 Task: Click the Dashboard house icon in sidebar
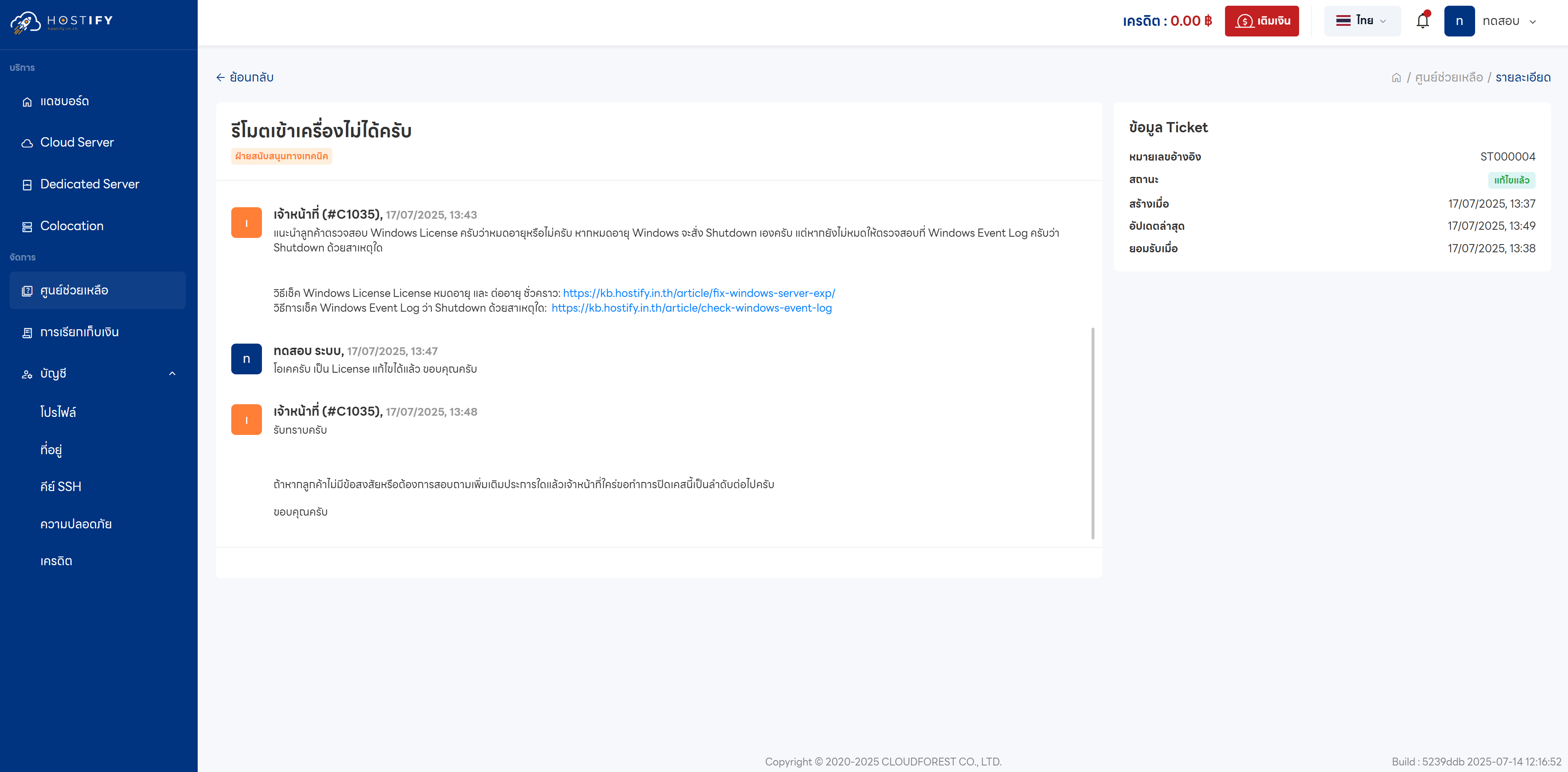pyautogui.click(x=27, y=102)
